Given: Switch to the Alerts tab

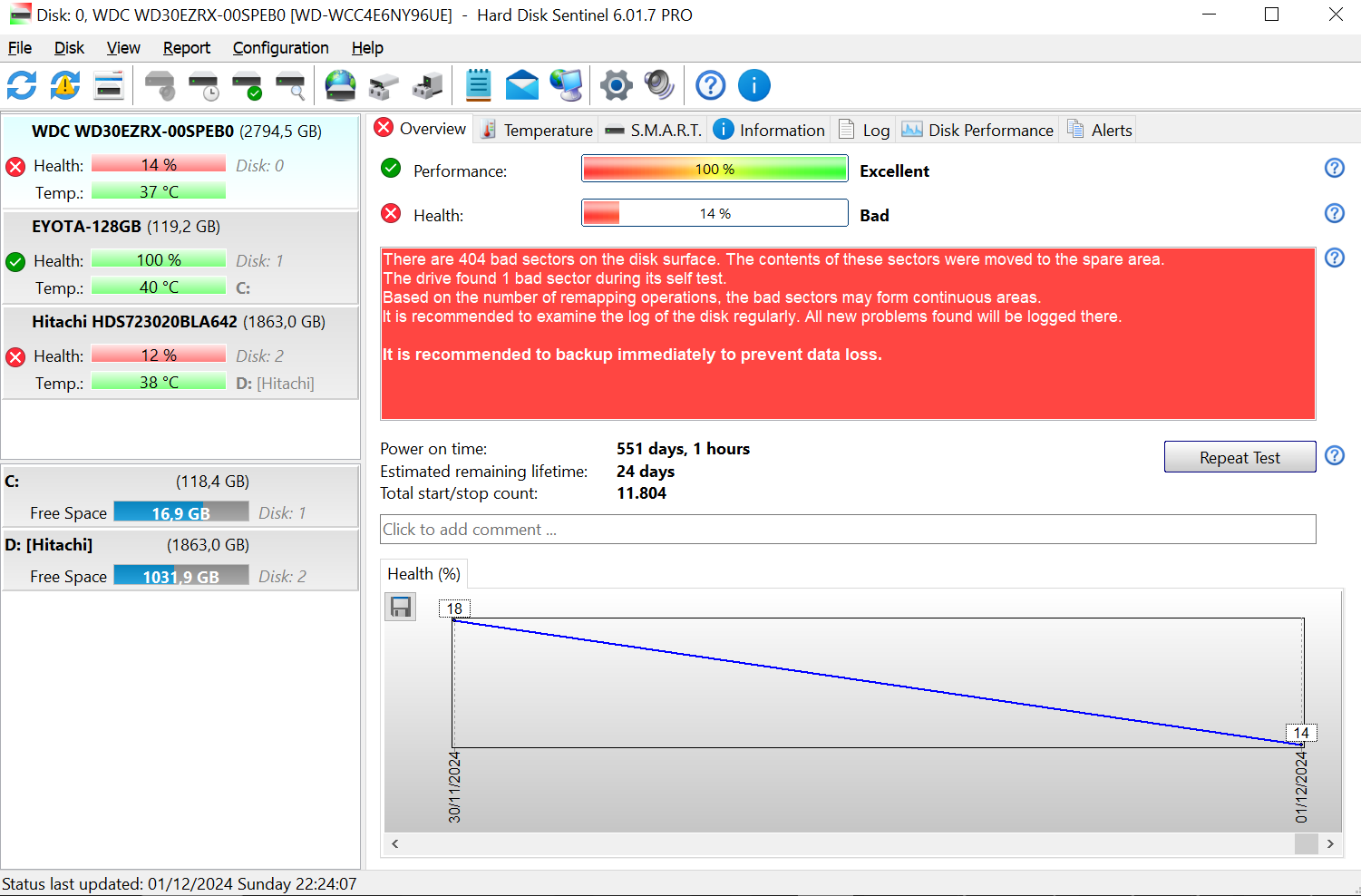Looking at the screenshot, I should click(x=1099, y=130).
